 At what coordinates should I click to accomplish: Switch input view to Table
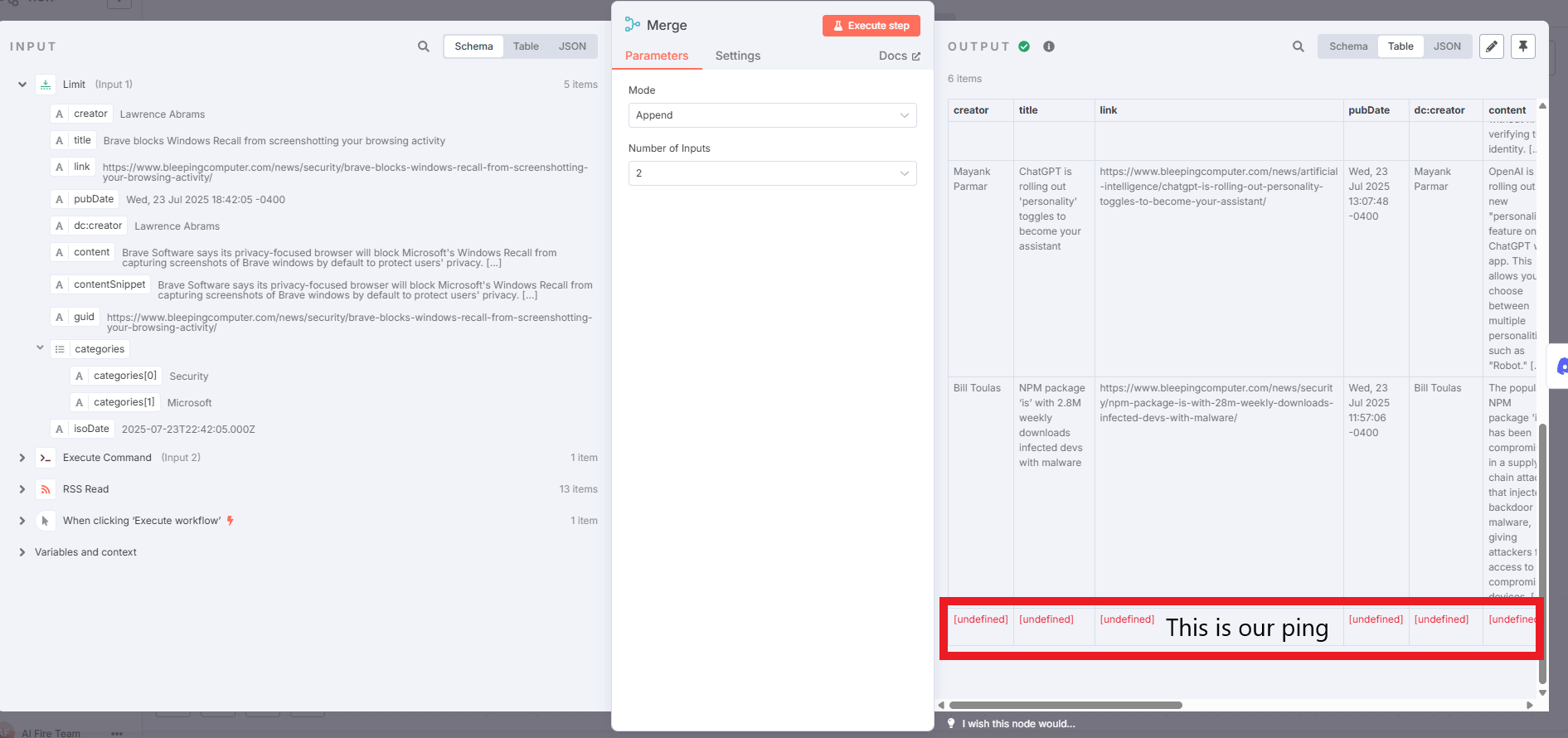526,46
